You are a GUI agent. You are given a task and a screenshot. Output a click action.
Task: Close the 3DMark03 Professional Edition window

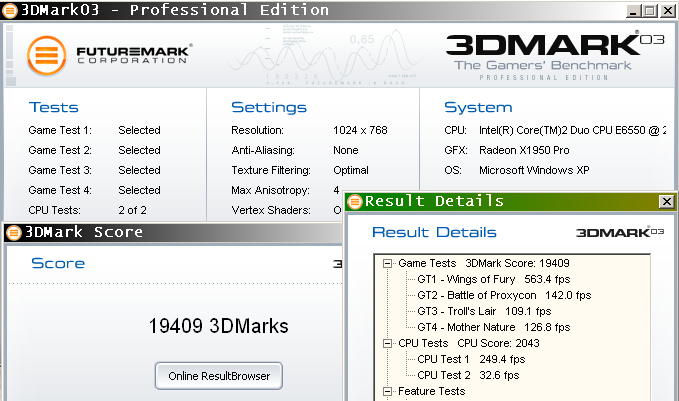pyautogui.click(x=667, y=11)
